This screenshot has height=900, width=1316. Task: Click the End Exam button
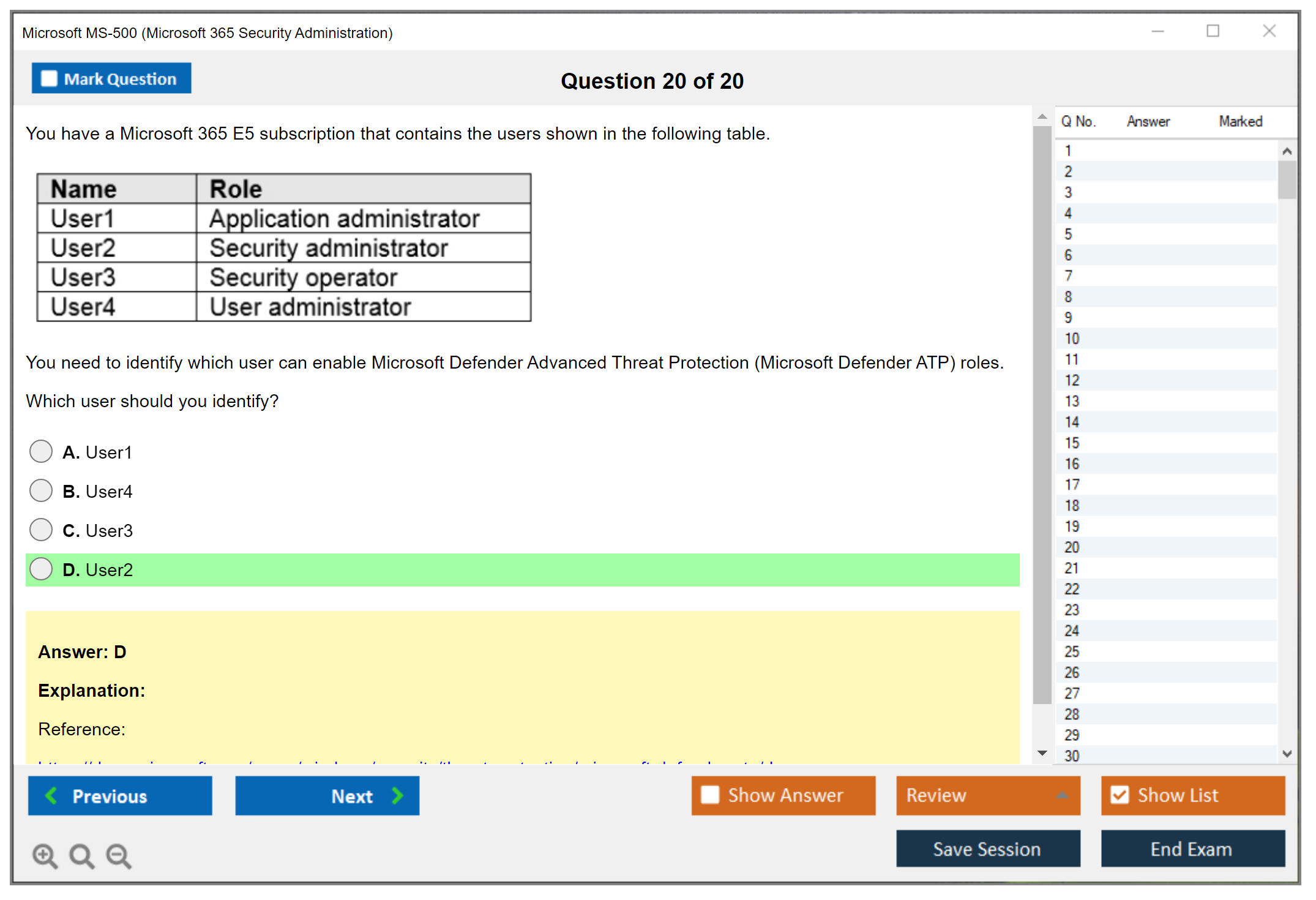tap(1192, 849)
